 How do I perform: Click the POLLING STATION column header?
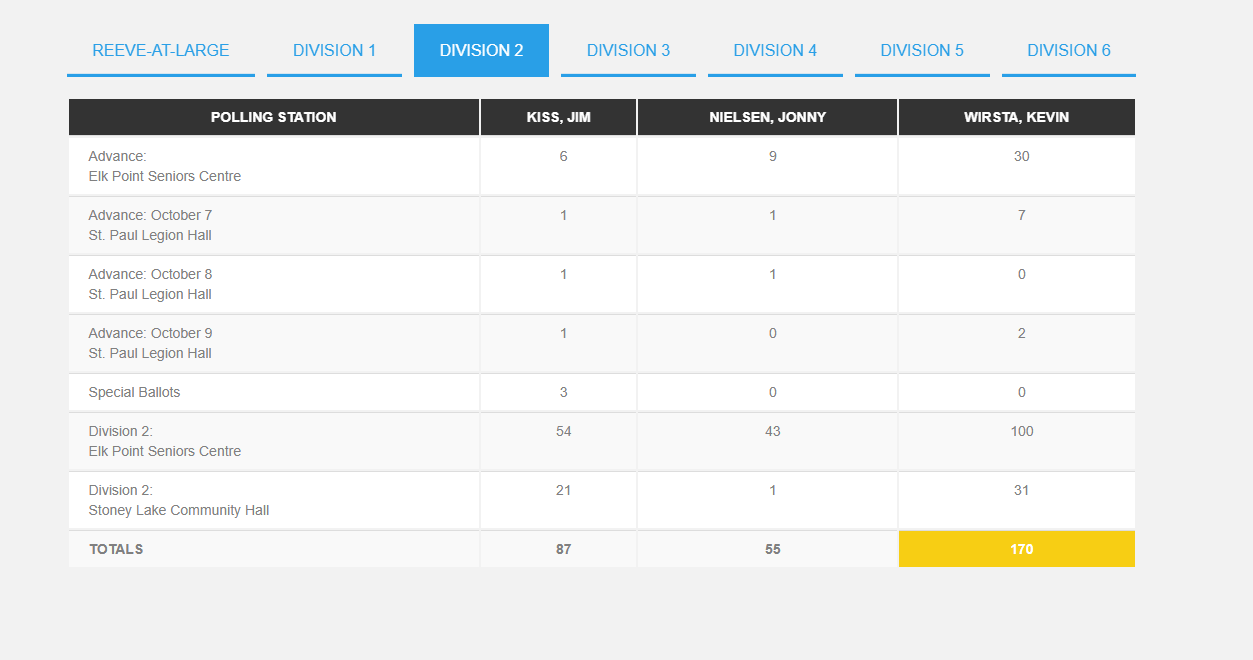tap(273, 116)
